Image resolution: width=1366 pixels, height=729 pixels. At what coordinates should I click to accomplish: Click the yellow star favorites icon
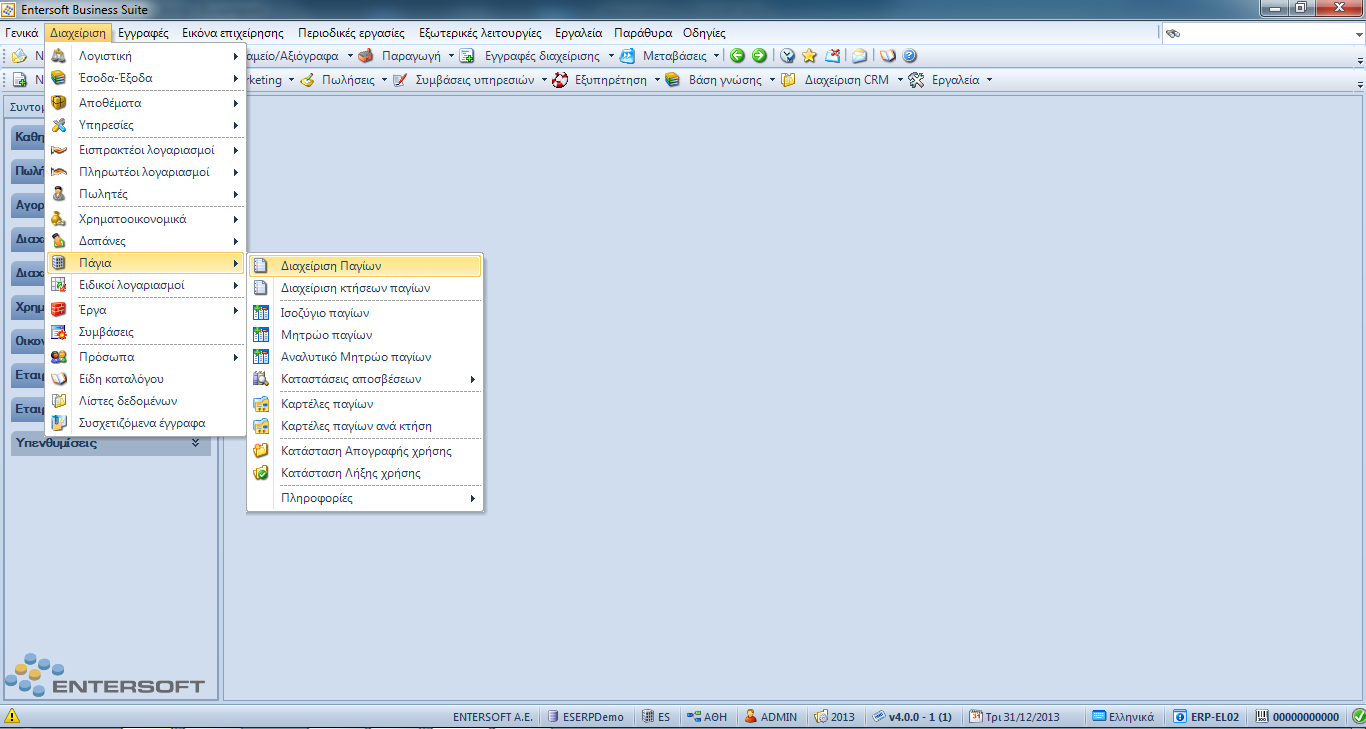810,56
